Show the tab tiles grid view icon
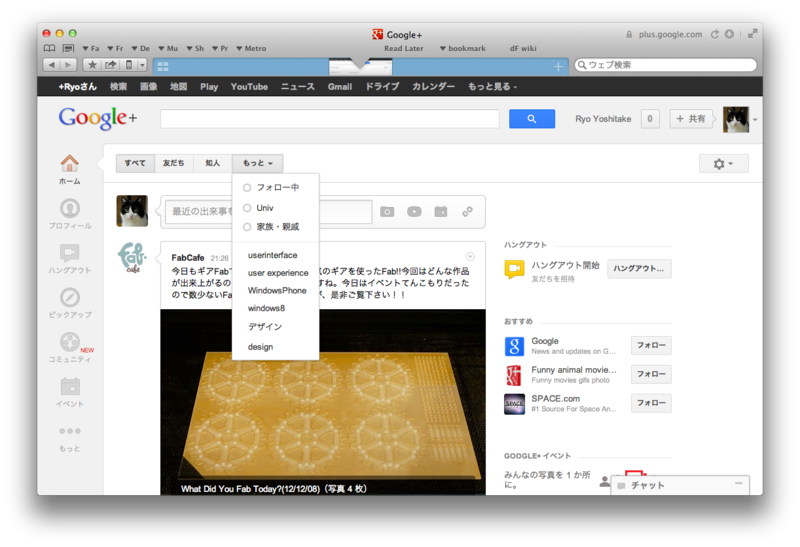The image size is (800, 547). (x=163, y=66)
